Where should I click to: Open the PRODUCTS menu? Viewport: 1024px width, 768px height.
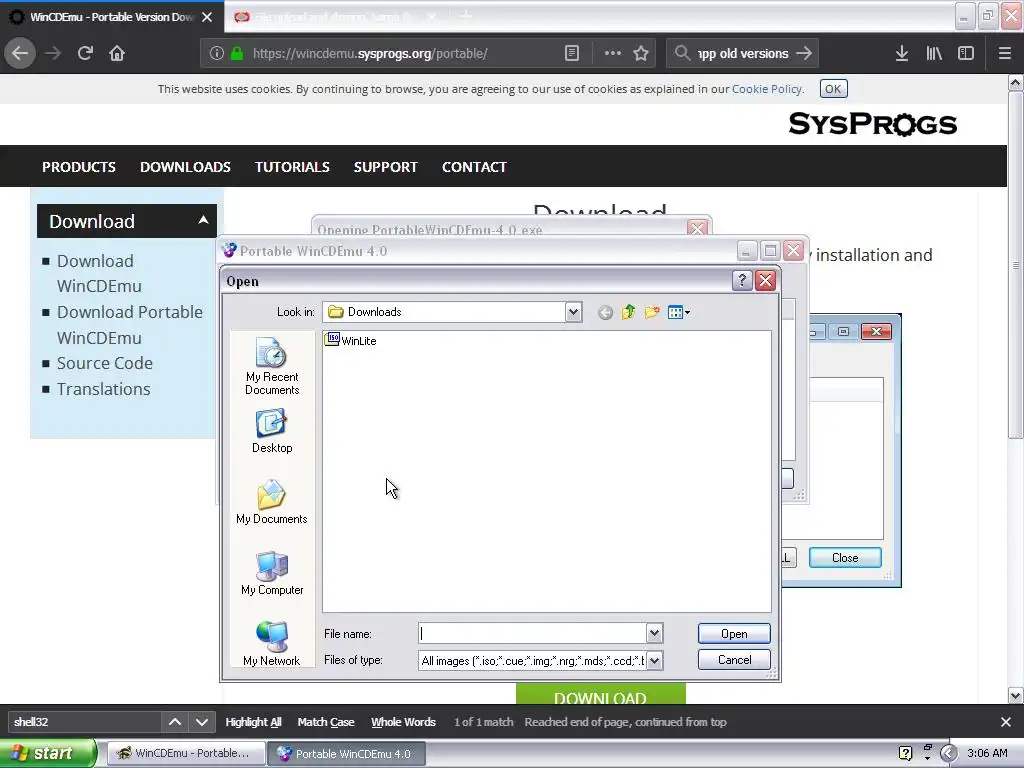point(78,167)
